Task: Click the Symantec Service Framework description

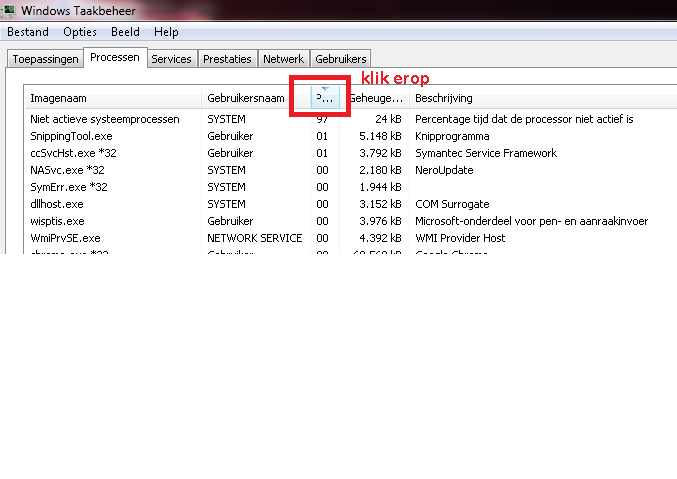Action: pos(486,153)
